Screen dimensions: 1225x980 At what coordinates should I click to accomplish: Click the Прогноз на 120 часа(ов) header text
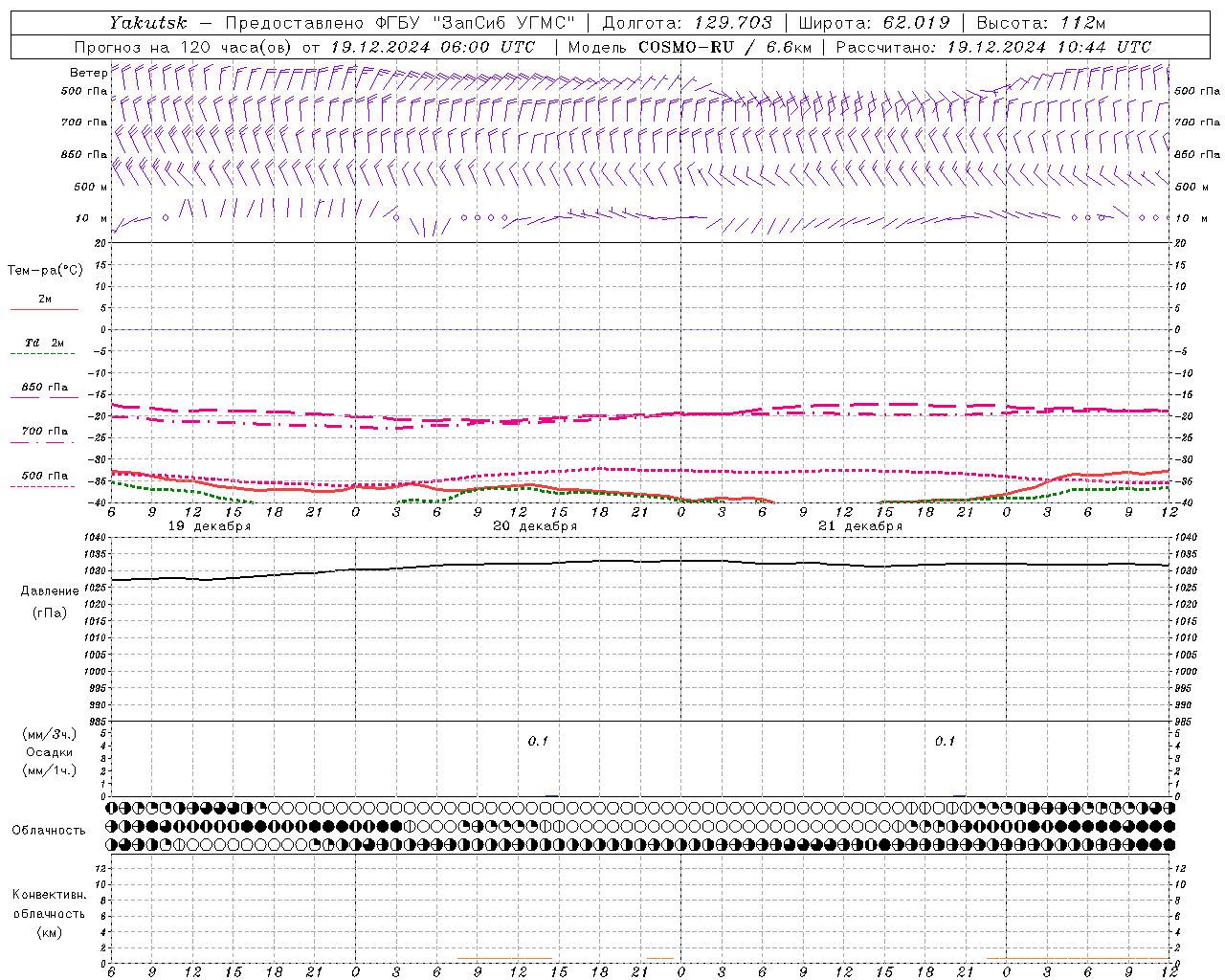185,47
